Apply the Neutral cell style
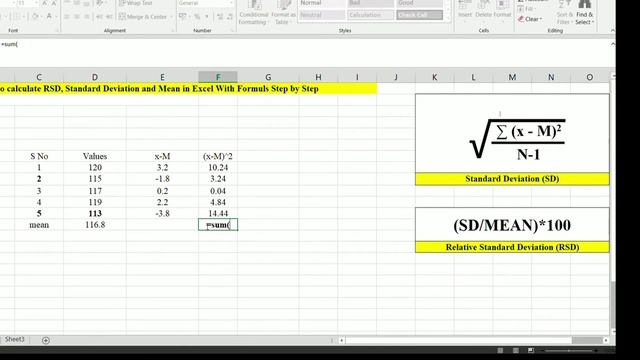 coord(322,15)
